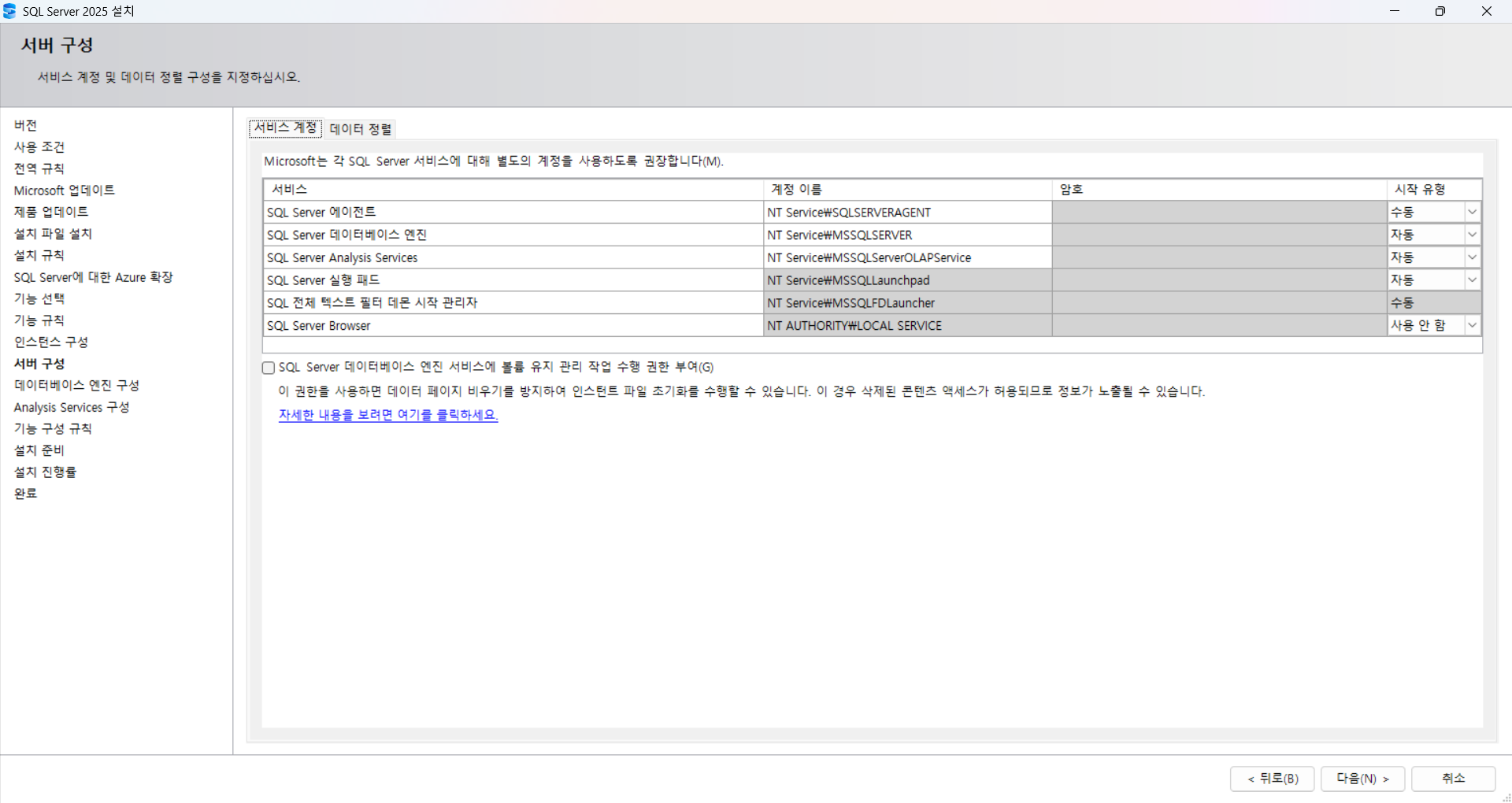
Task: Click the 버전 step in the sidebar
Action: coord(25,125)
